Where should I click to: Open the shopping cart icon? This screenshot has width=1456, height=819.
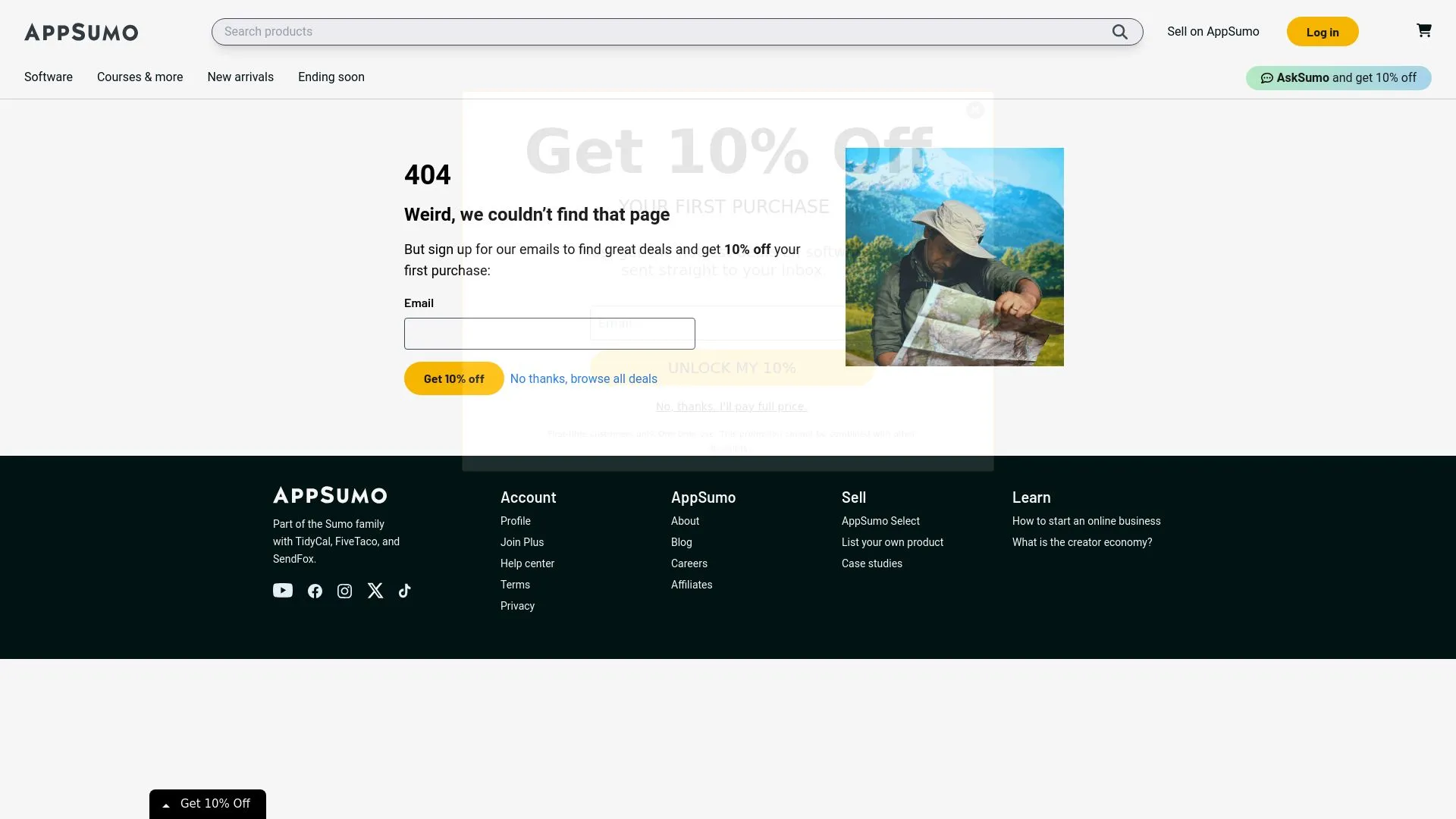pyautogui.click(x=1424, y=30)
